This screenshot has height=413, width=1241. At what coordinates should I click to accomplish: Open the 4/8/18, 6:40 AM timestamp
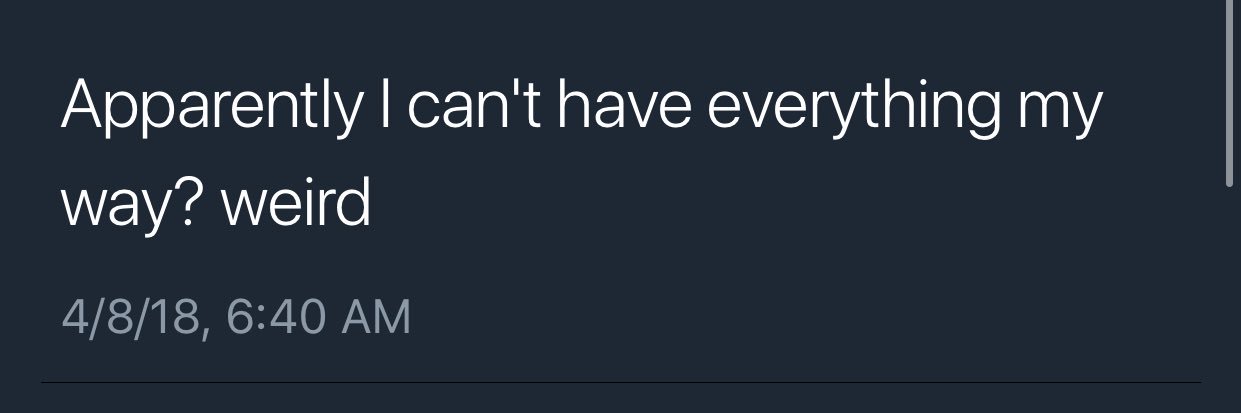pyautogui.click(x=235, y=317)
